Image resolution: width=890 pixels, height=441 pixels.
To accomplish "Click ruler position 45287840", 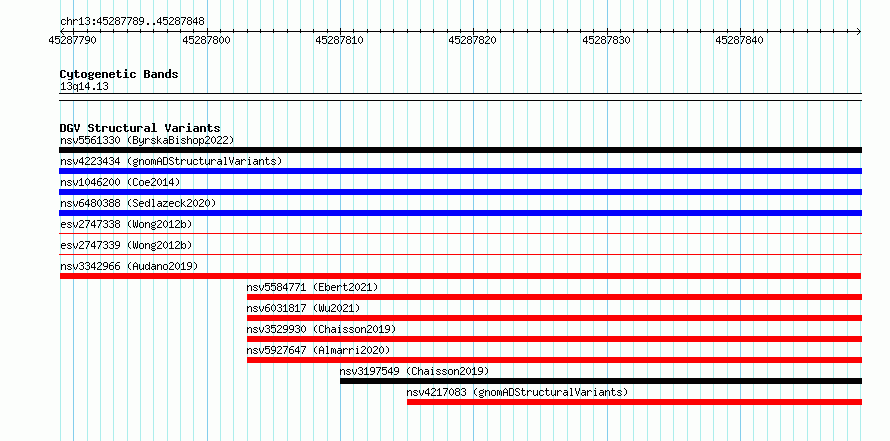I will click(x=740, y=40).
